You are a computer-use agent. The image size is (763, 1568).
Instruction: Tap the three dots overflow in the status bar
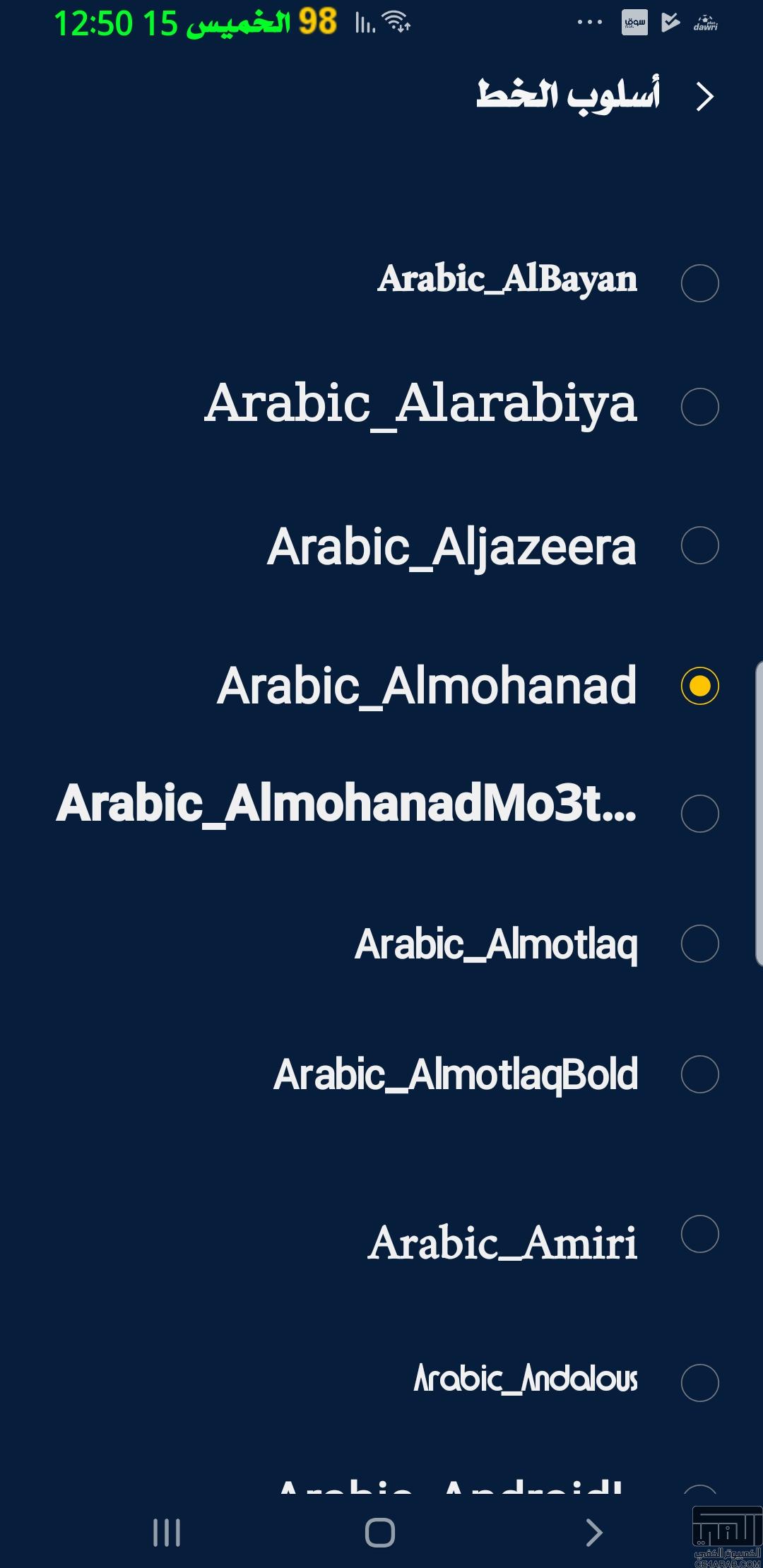coord(590,23)
